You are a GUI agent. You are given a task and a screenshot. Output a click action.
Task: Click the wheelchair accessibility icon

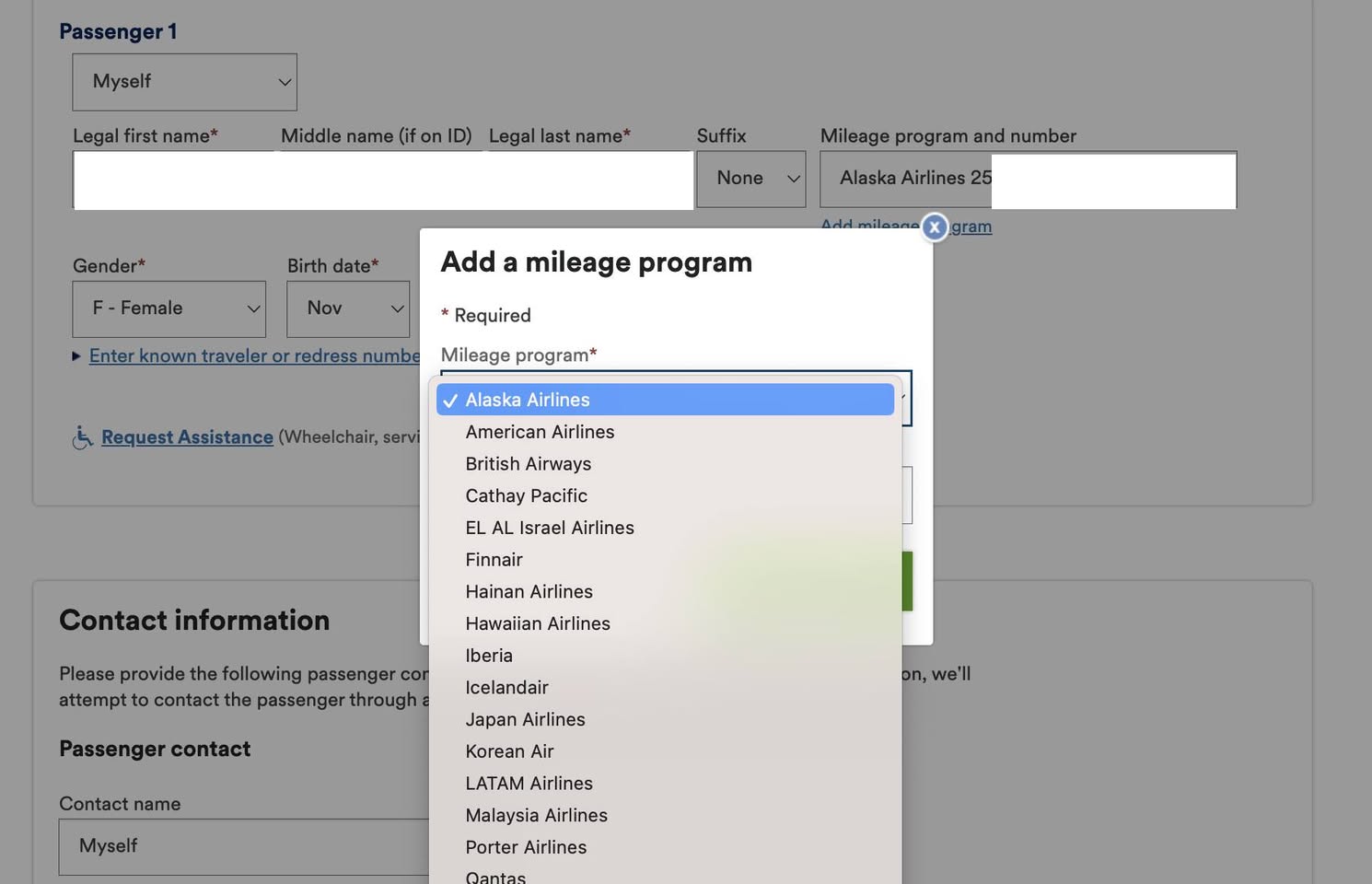click(x=82, y=437)
